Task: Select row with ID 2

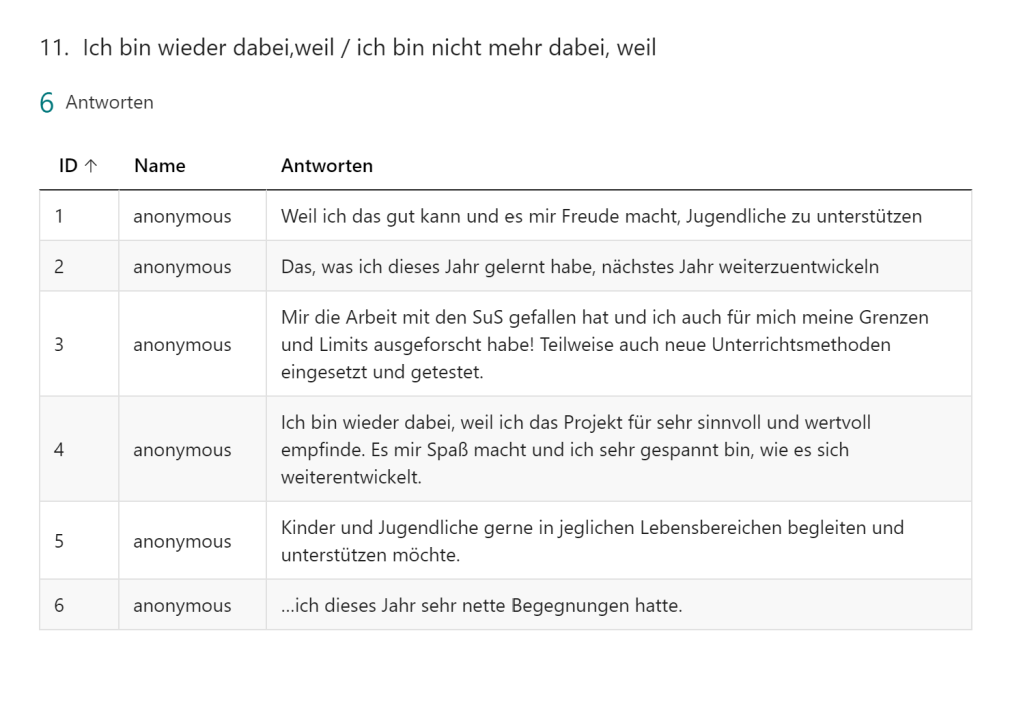Action: point(60,267)
